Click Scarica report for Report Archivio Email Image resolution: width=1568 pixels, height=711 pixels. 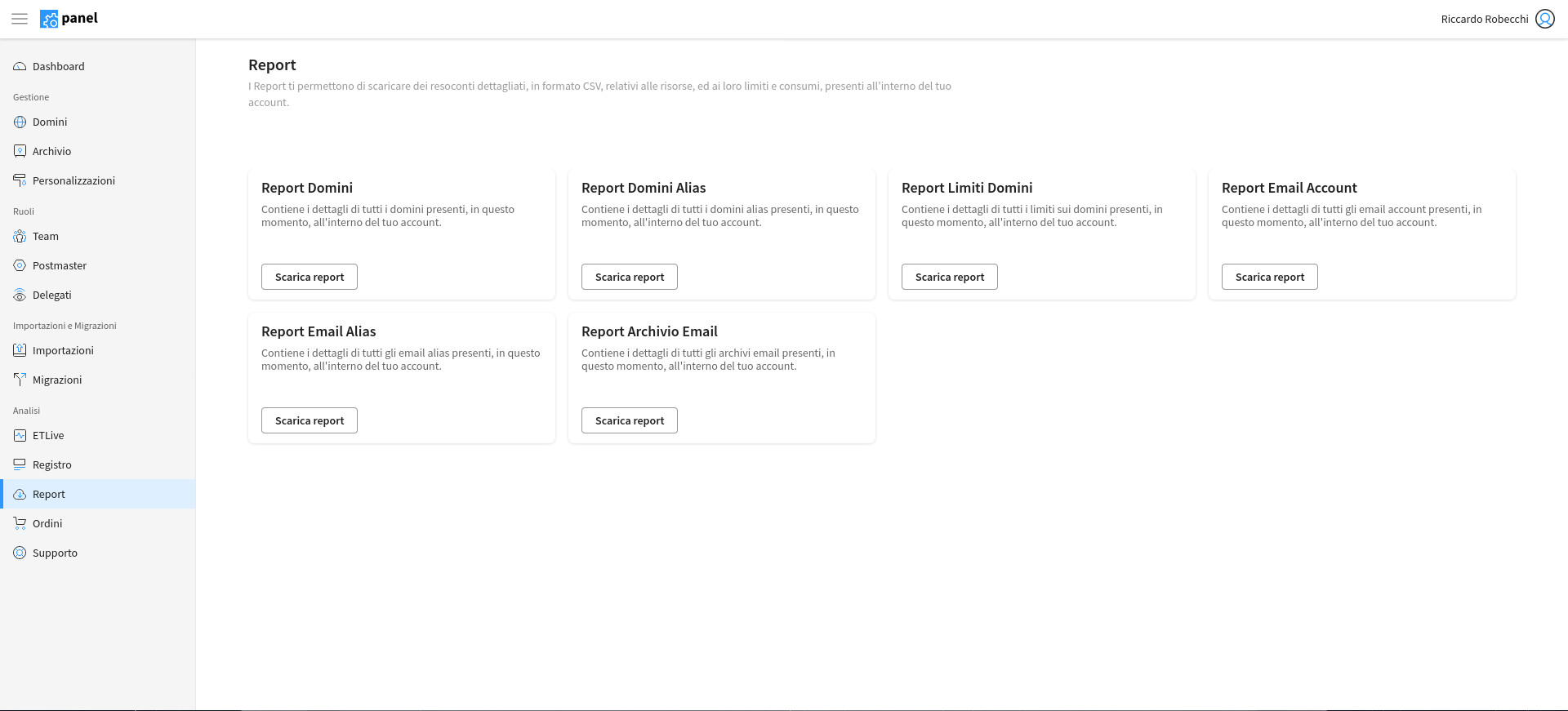point(630,420)
